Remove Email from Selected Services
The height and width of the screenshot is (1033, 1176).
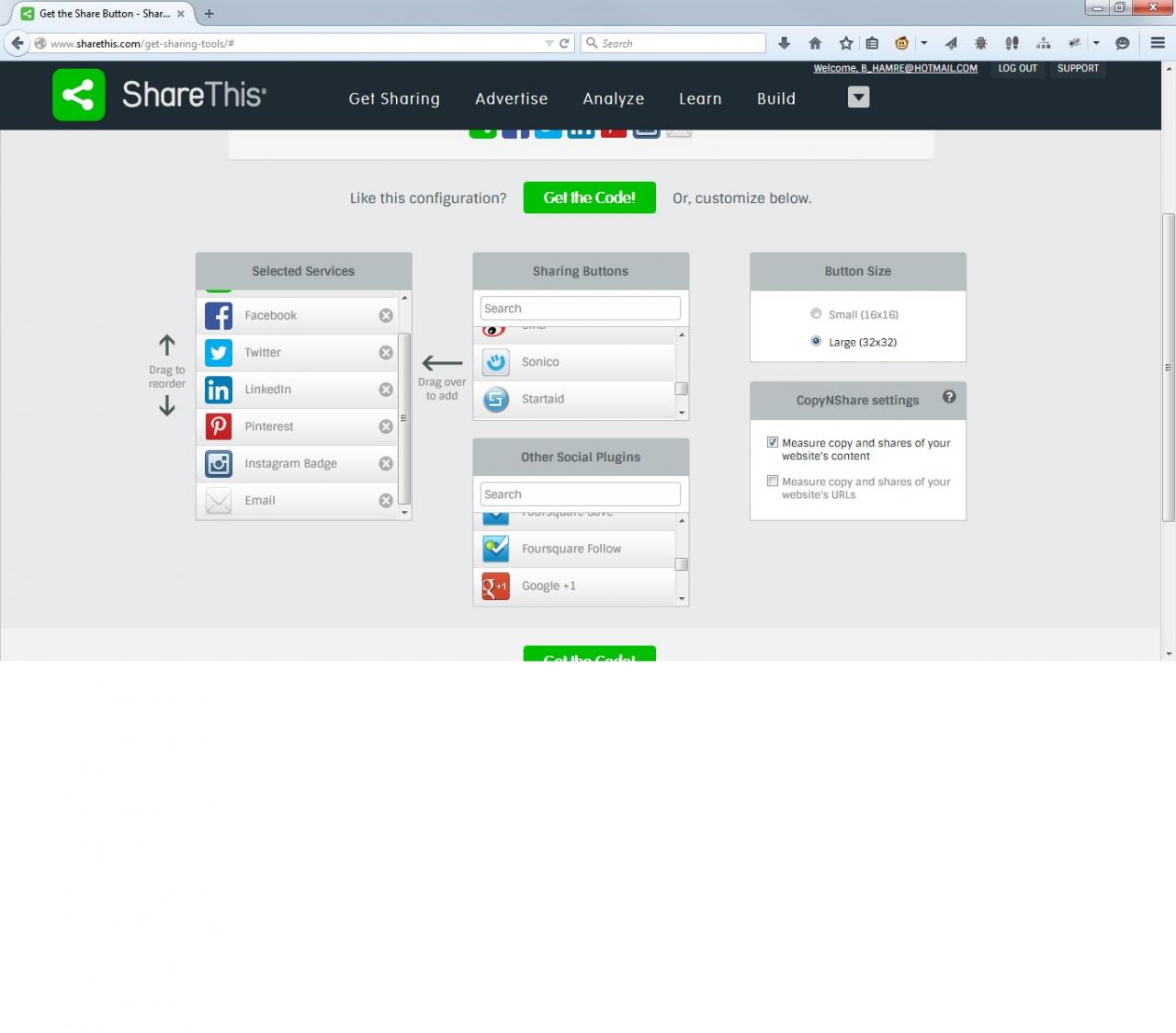coord(386,501)
